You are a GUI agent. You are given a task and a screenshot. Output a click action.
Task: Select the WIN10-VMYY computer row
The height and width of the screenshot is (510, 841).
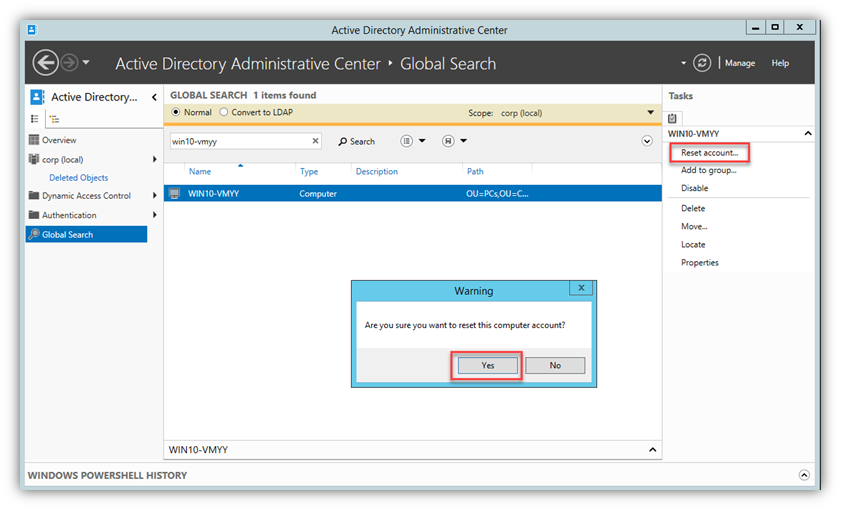tap(412, 194)
